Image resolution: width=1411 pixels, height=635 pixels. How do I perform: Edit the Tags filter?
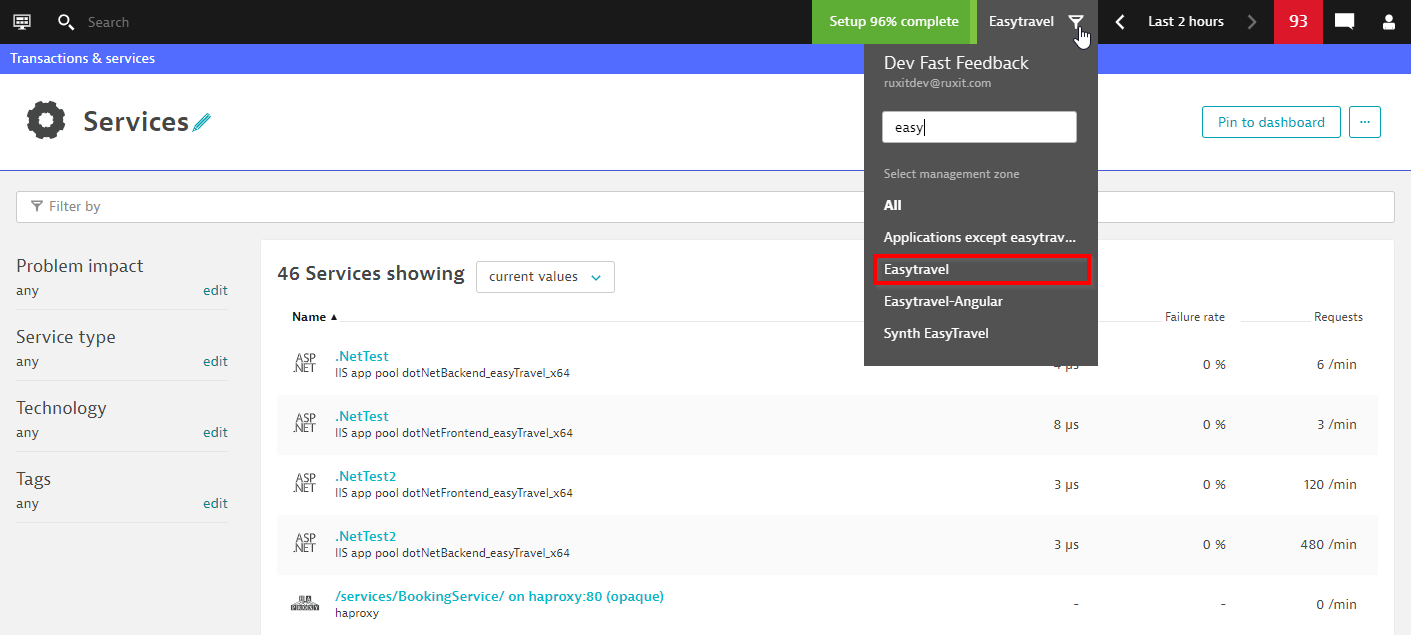point(215,504)
